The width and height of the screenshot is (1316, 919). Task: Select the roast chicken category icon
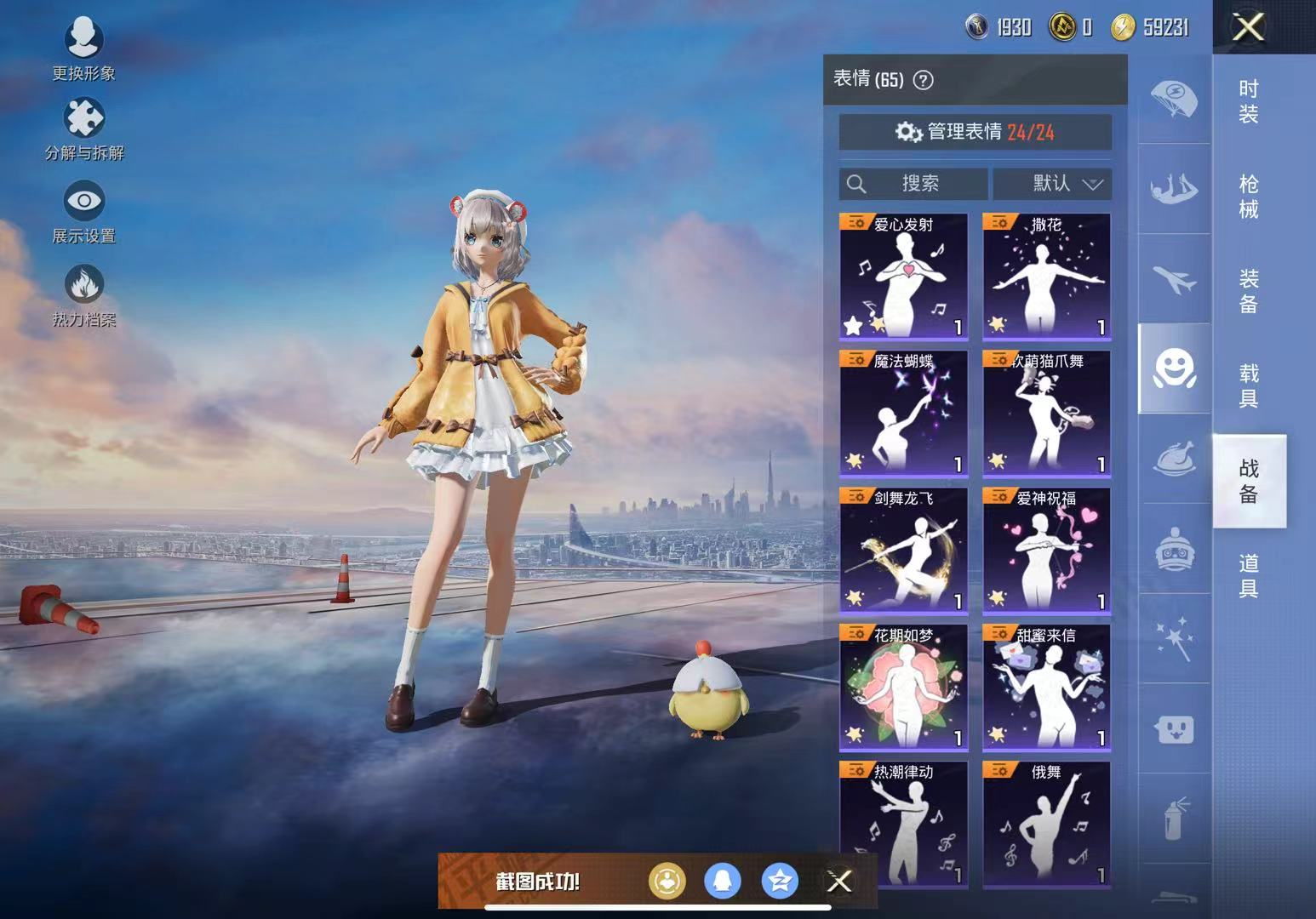[1174, 459]
